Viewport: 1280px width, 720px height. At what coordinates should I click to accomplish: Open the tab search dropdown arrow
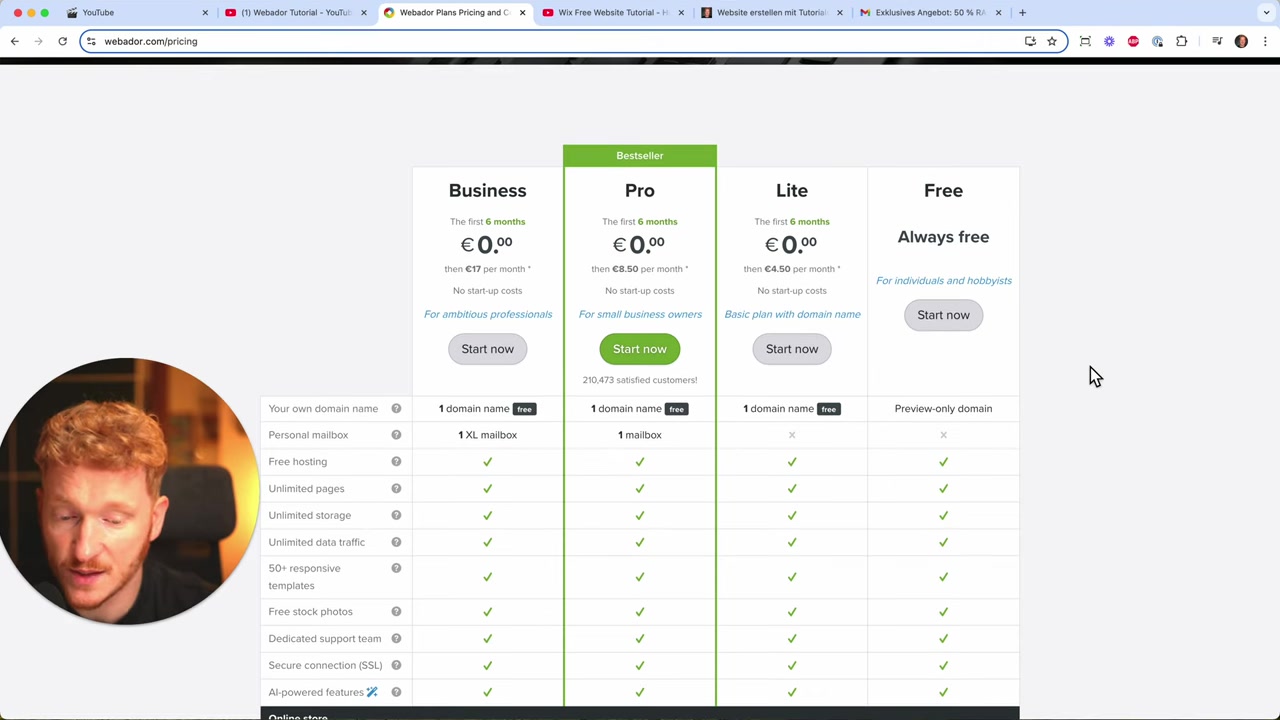coord(1266,13)
